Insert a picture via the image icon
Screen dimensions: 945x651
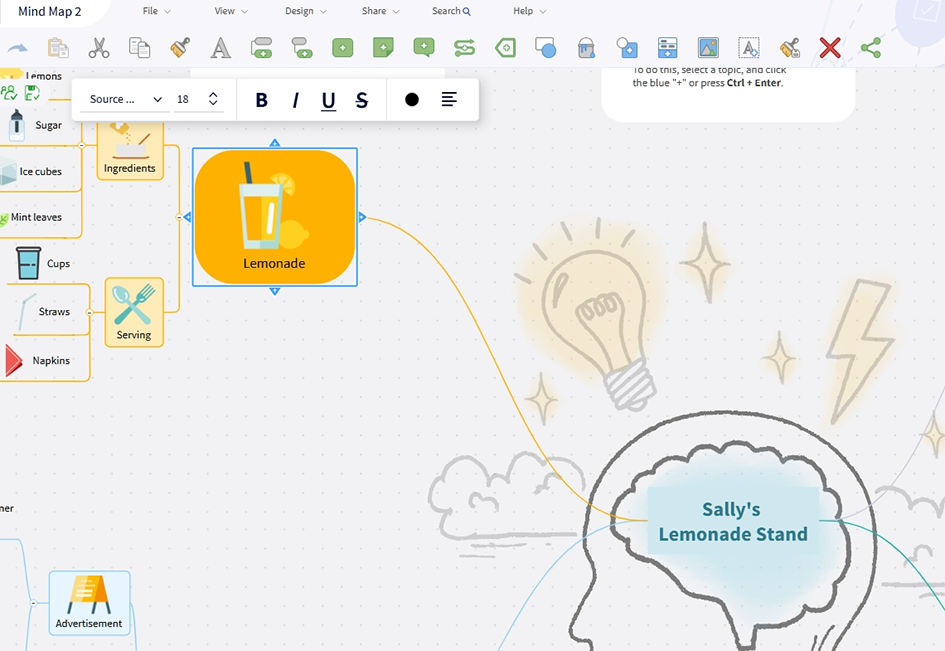(x=708, y=47)
